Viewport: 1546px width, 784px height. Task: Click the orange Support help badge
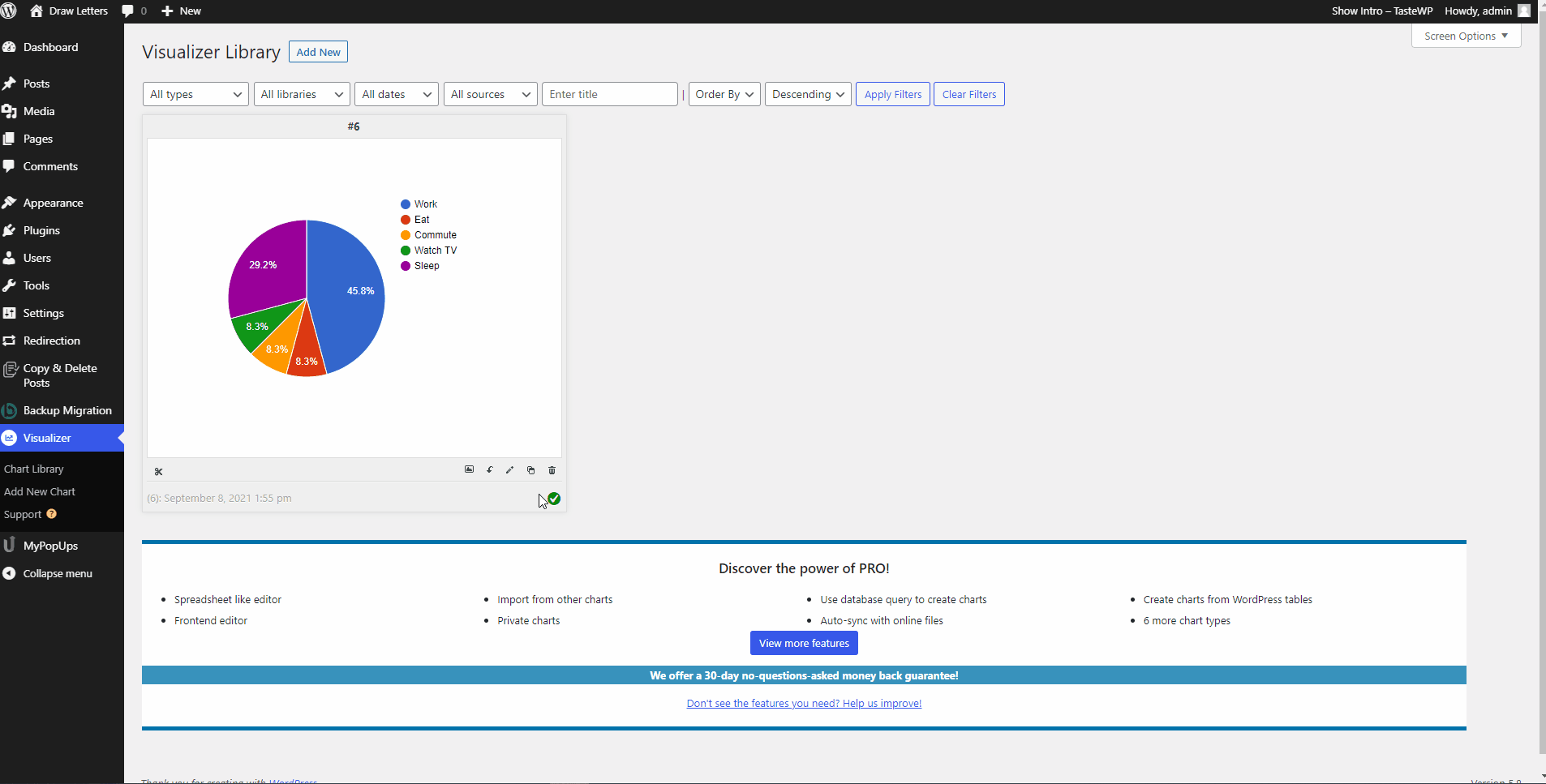click(x=52, y=514)
